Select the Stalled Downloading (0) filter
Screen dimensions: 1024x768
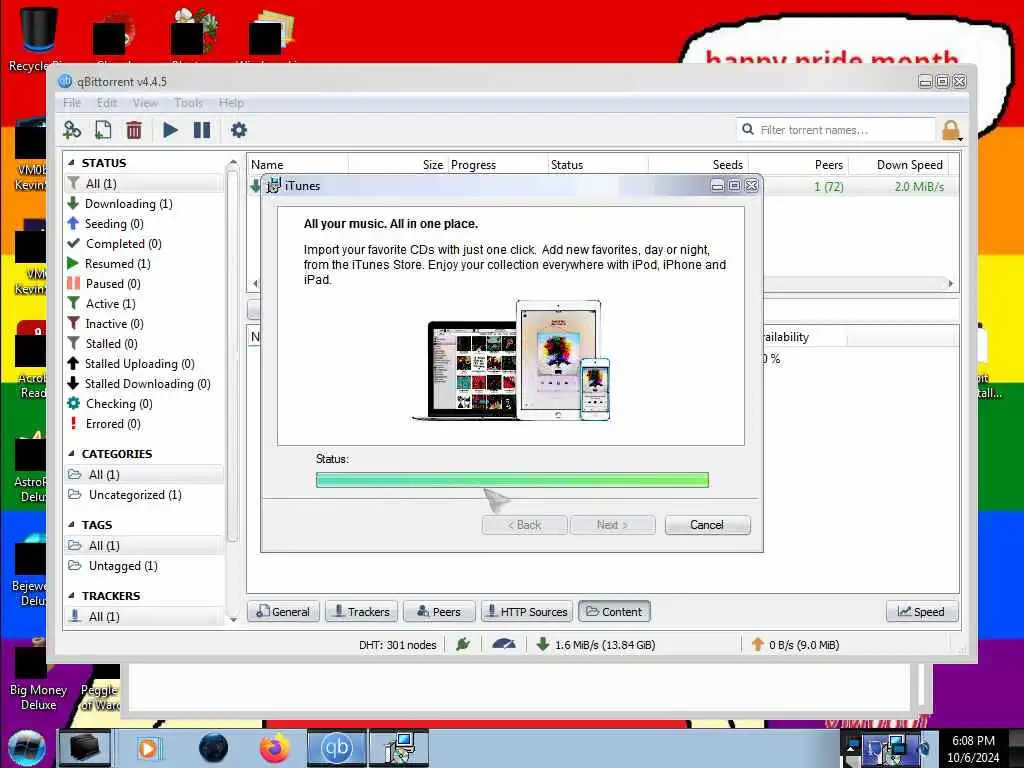(144, 384)
